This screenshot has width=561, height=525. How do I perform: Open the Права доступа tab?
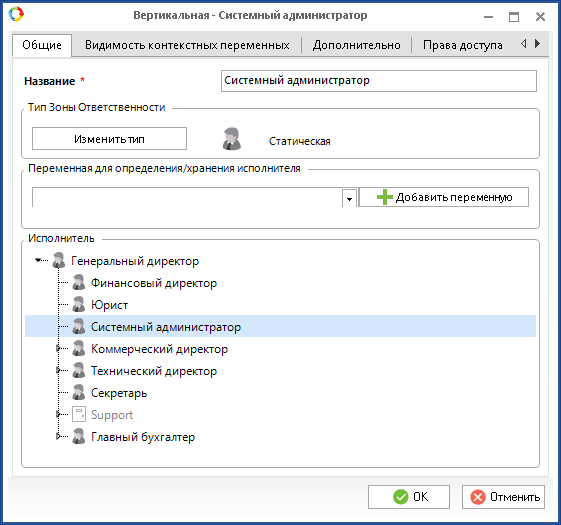click(x=463, y=45)
